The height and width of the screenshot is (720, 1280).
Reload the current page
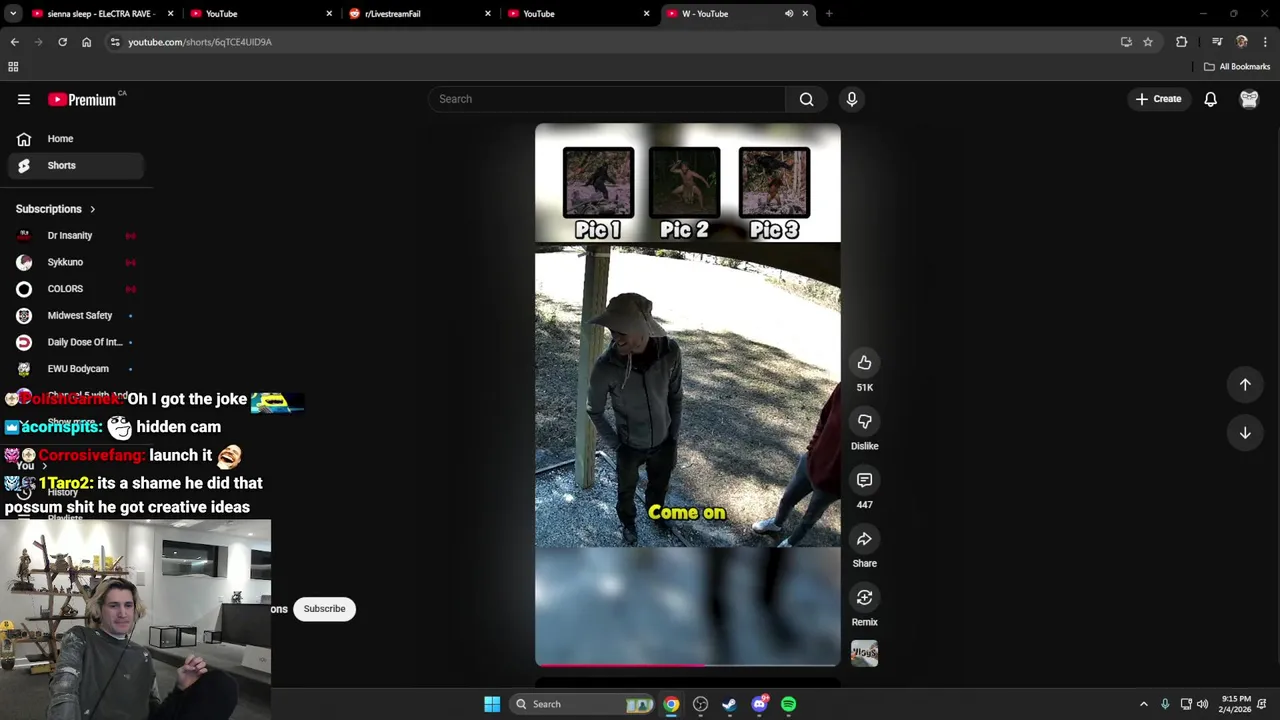[x=62, y=42]
